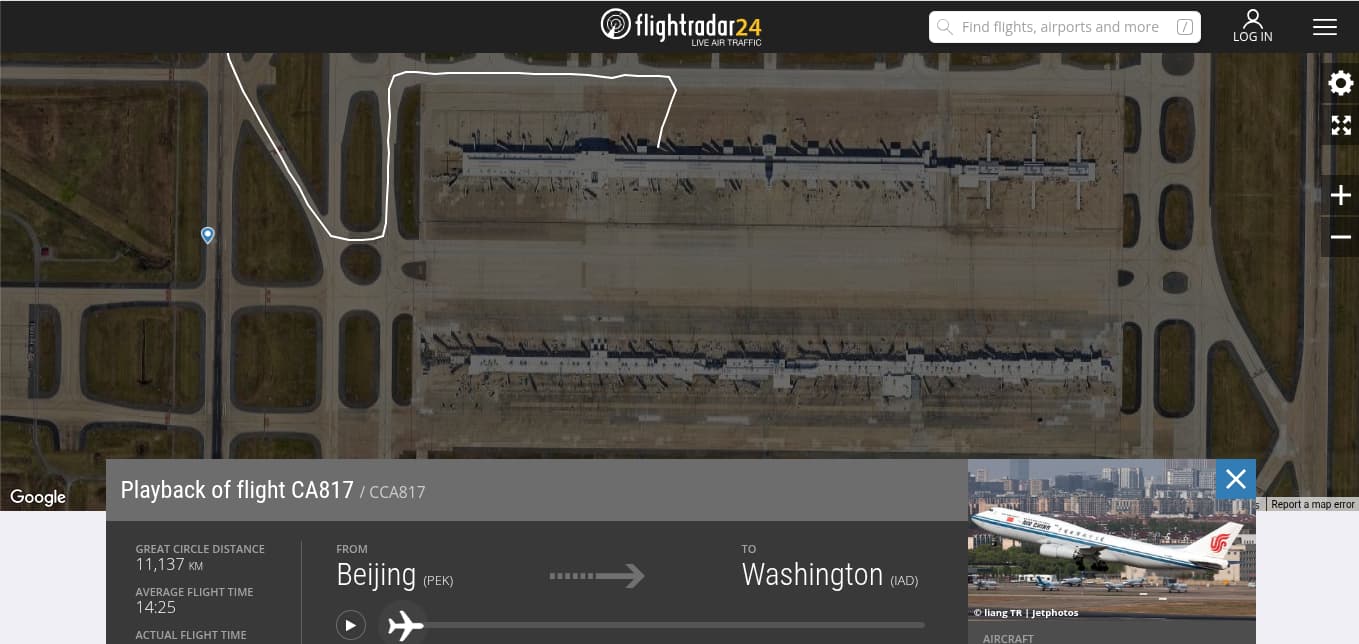Zoom out with the minus button
The height and width of the screenshot is (644, 1359).
click(x=1340, y=237)
